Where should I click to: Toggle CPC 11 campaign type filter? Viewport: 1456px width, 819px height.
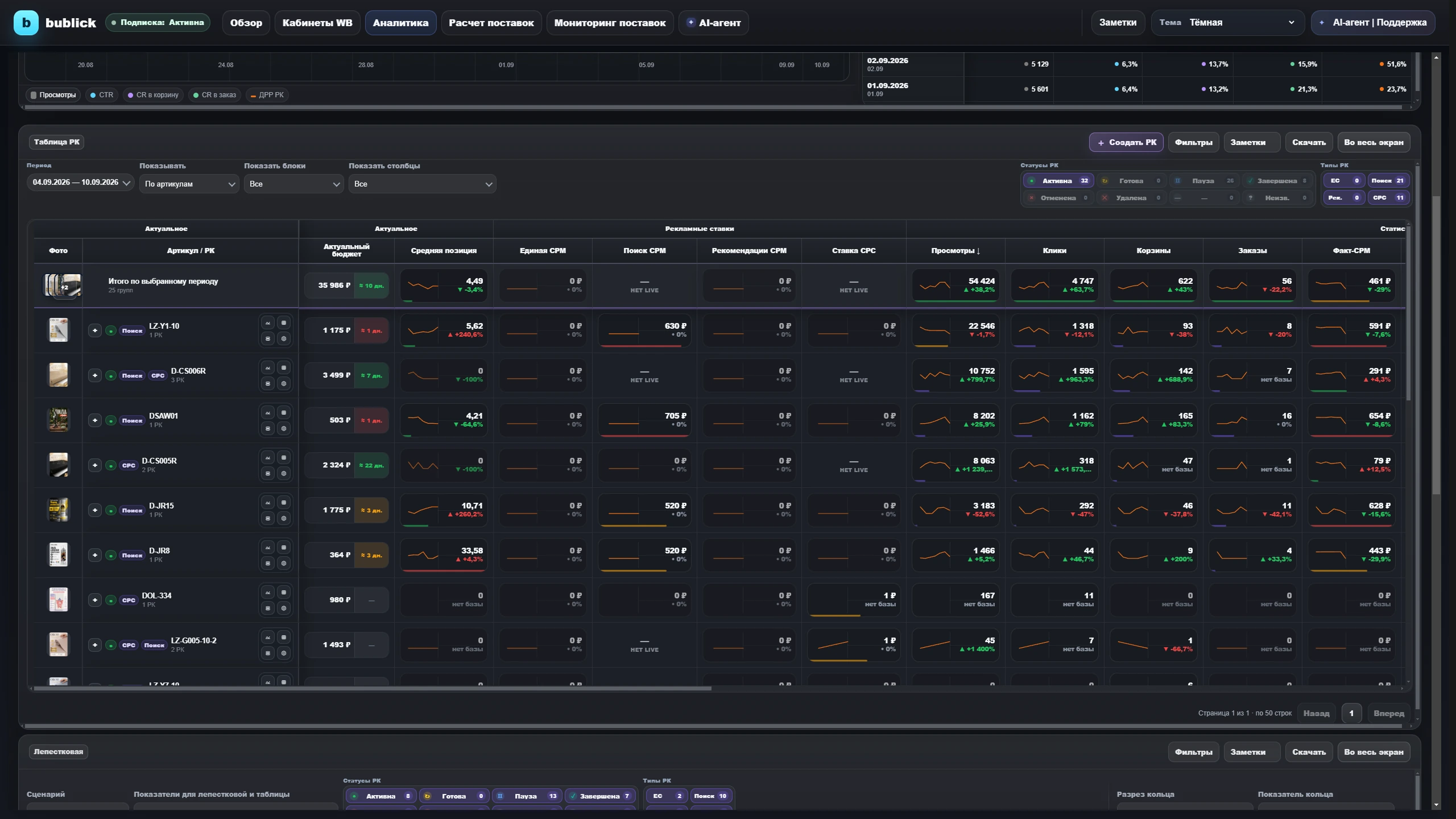(1388, 198)
